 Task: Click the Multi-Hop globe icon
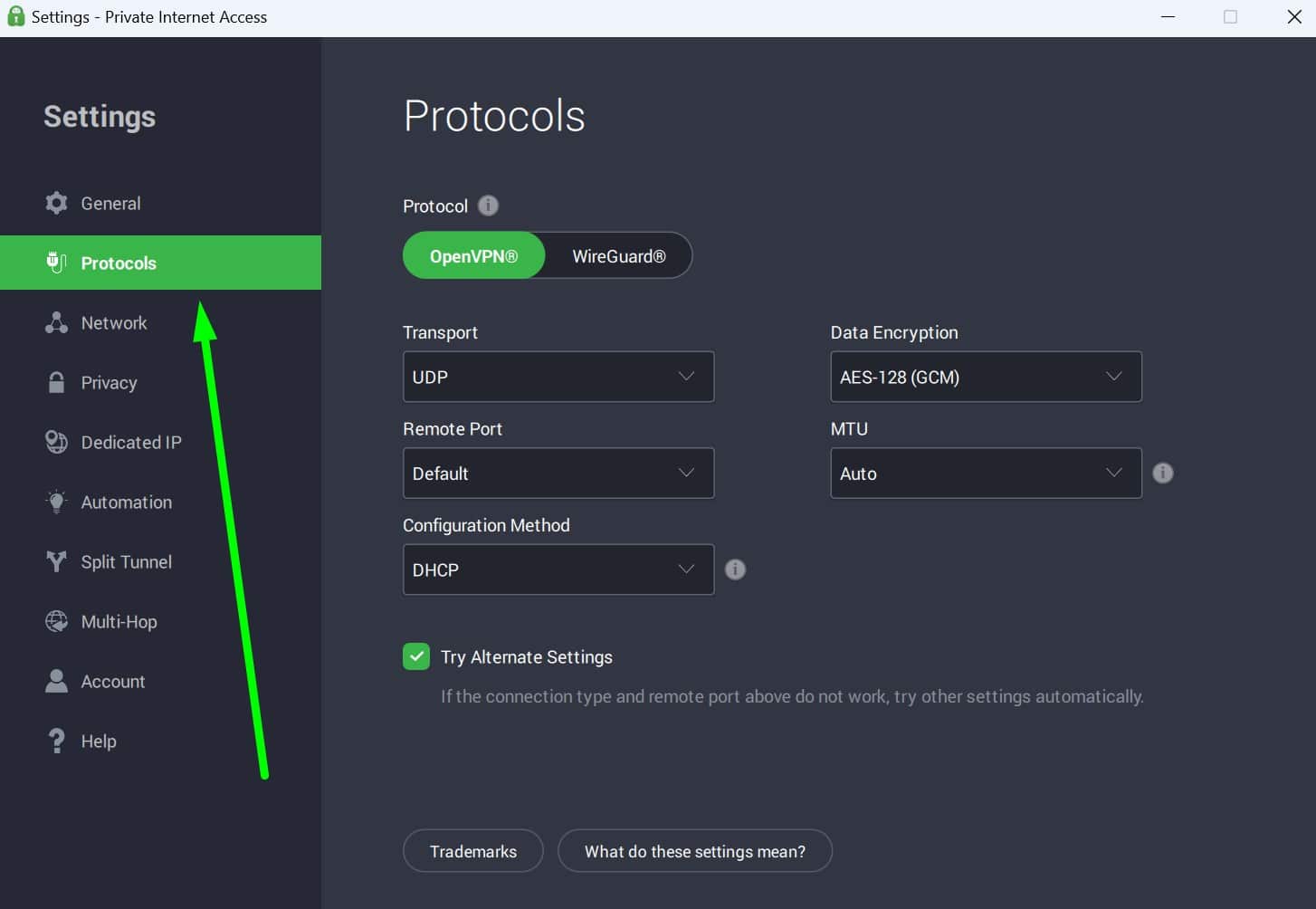[x=56, y=621]
